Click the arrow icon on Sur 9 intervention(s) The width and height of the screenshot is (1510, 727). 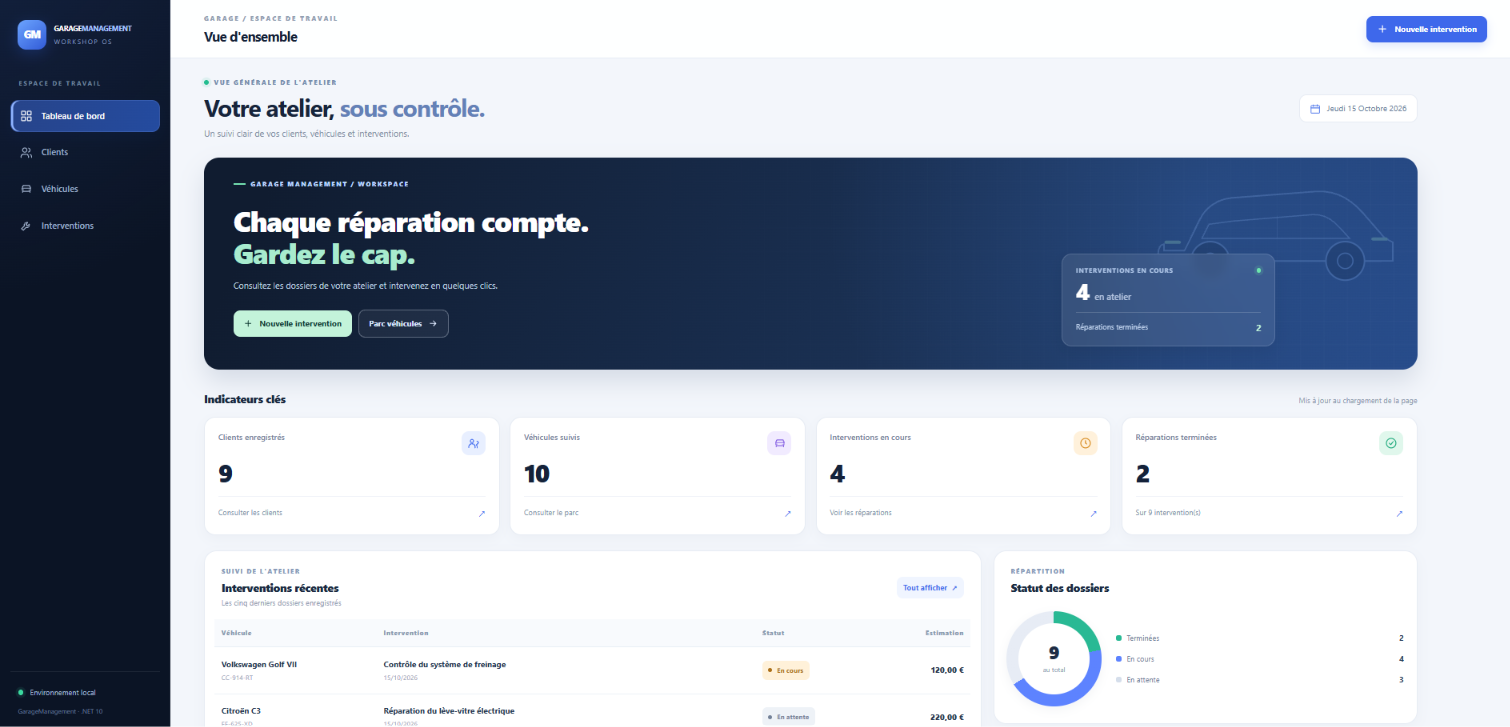point(1399,514)
